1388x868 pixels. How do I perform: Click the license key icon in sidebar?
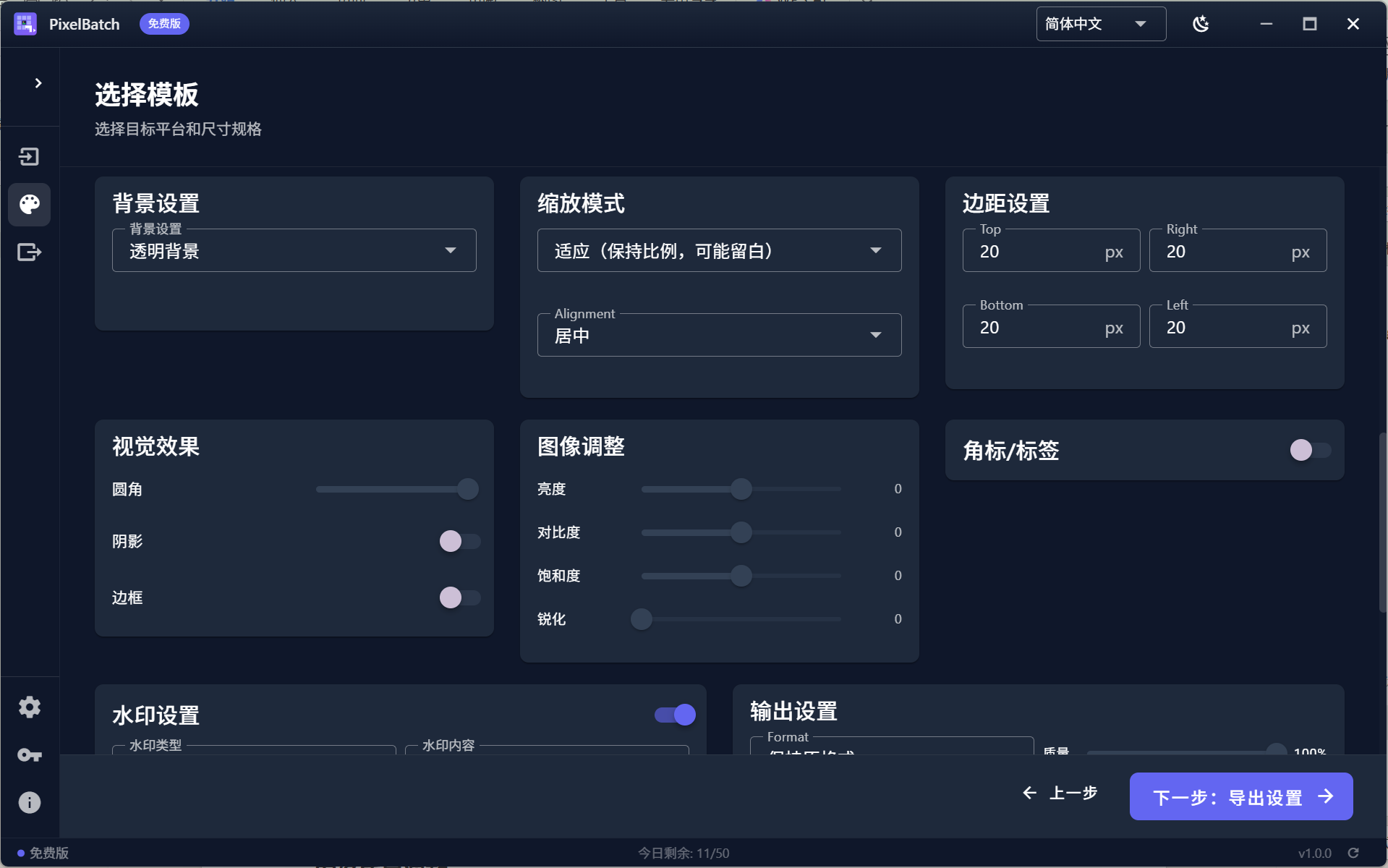(x=29, y=755)
